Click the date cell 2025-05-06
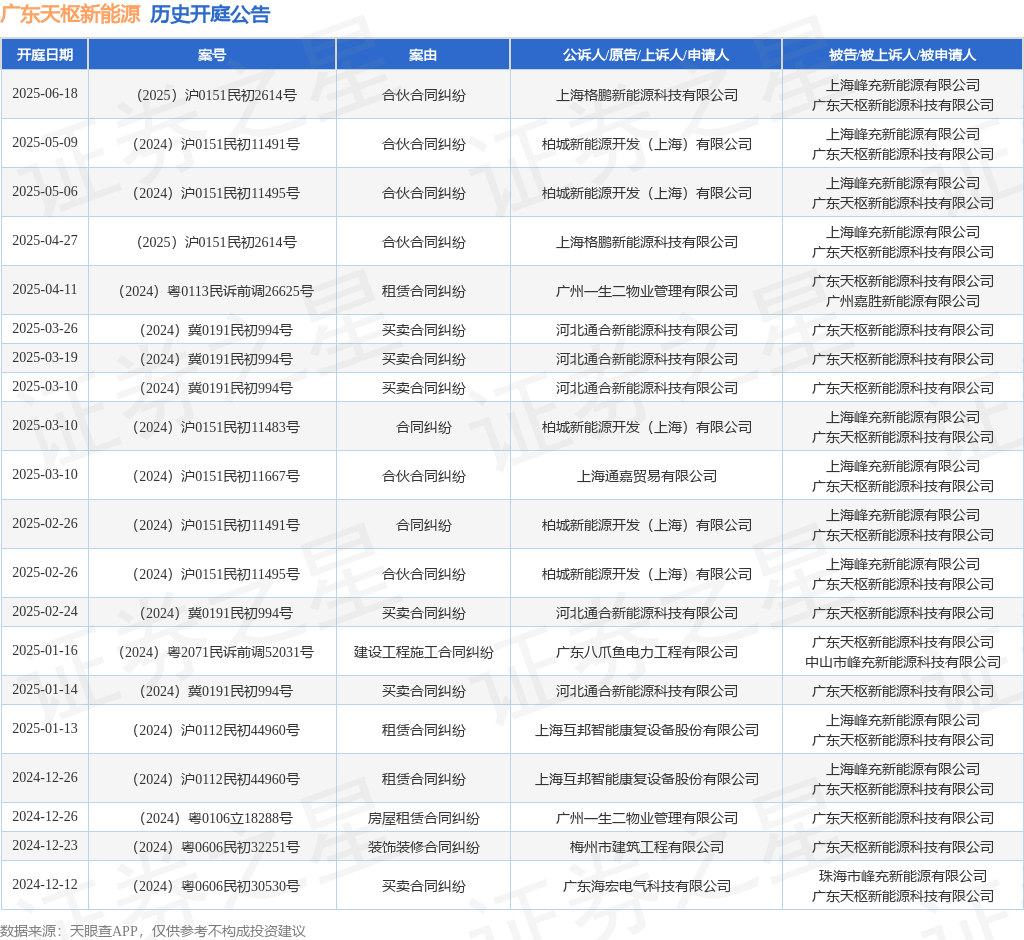Image resolution: width=1024 pixels, height=940 pixels. [x=44, y=191]
